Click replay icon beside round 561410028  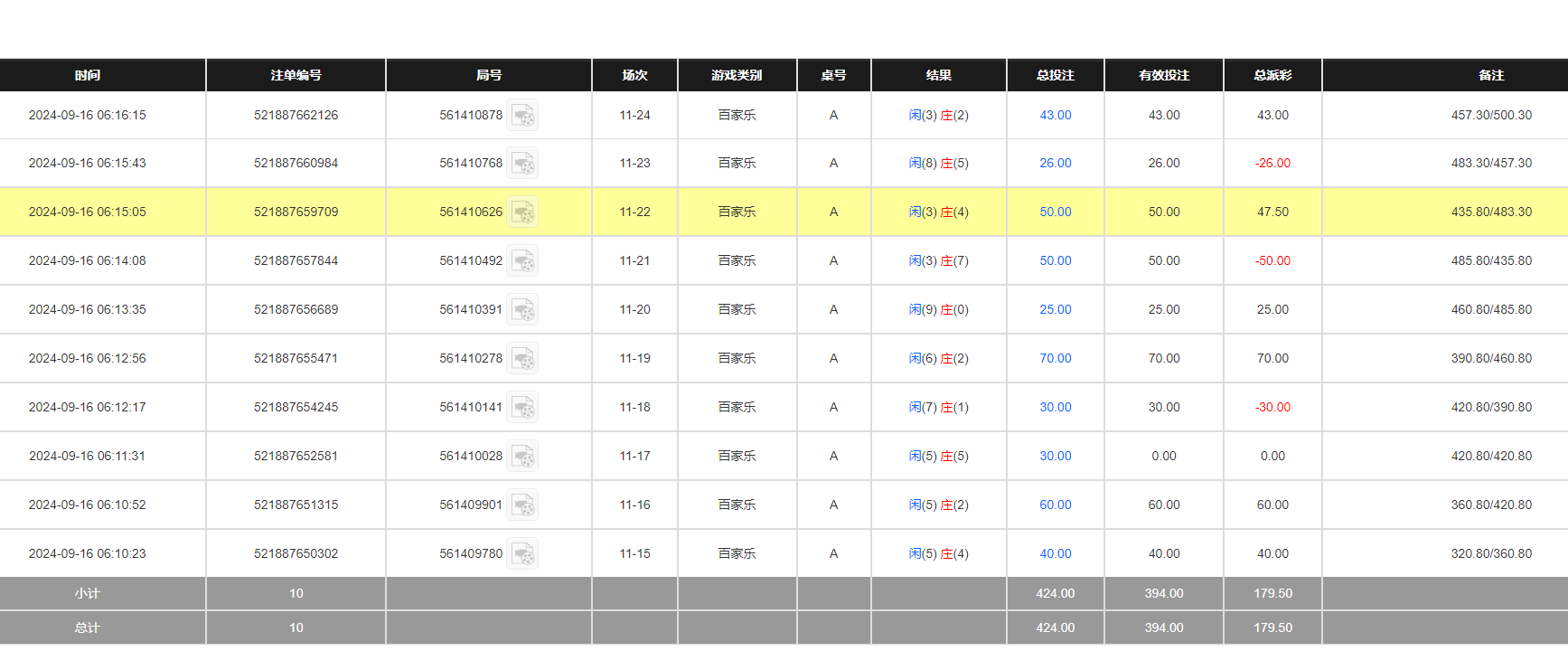coord(522,457)
